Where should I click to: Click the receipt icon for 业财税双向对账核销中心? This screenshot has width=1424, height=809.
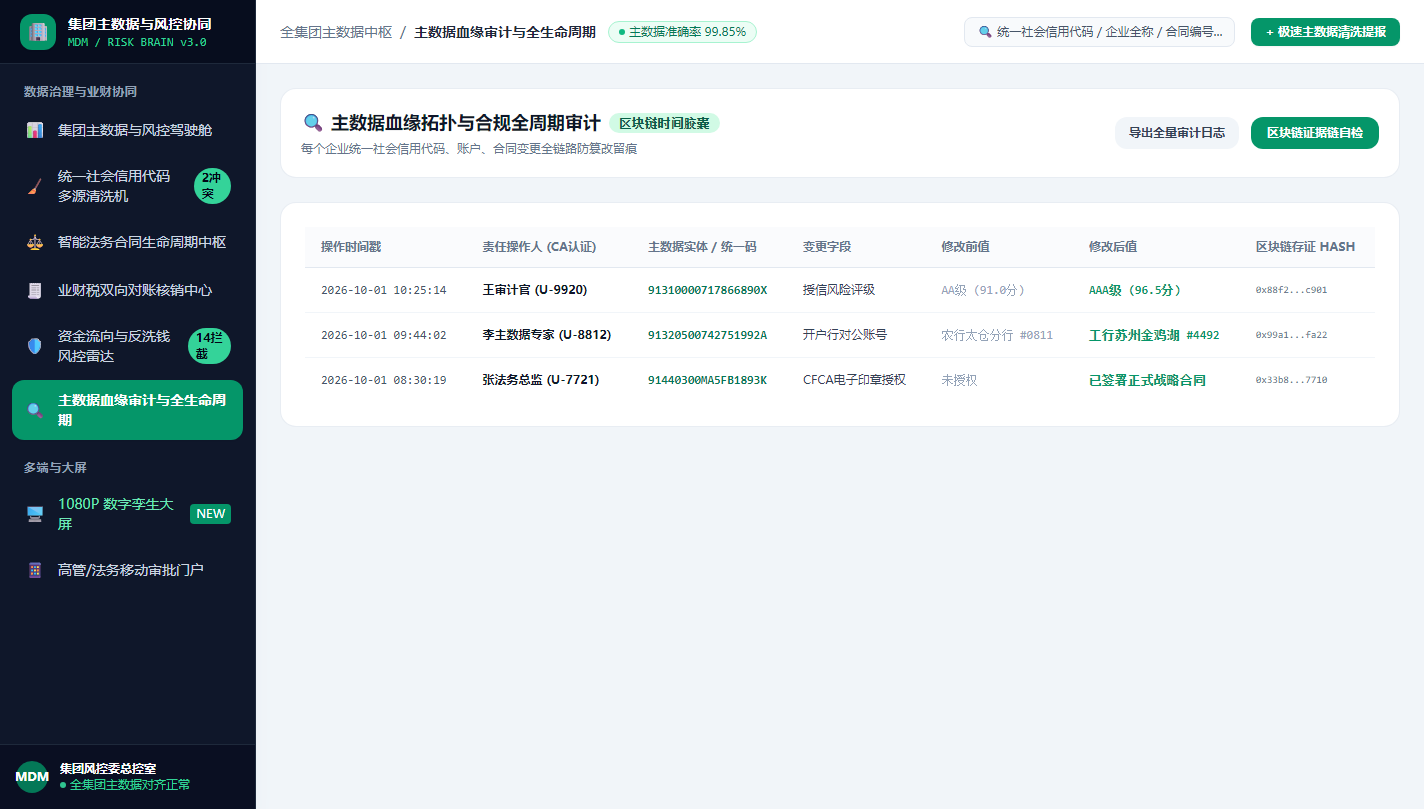click(35, 290)
